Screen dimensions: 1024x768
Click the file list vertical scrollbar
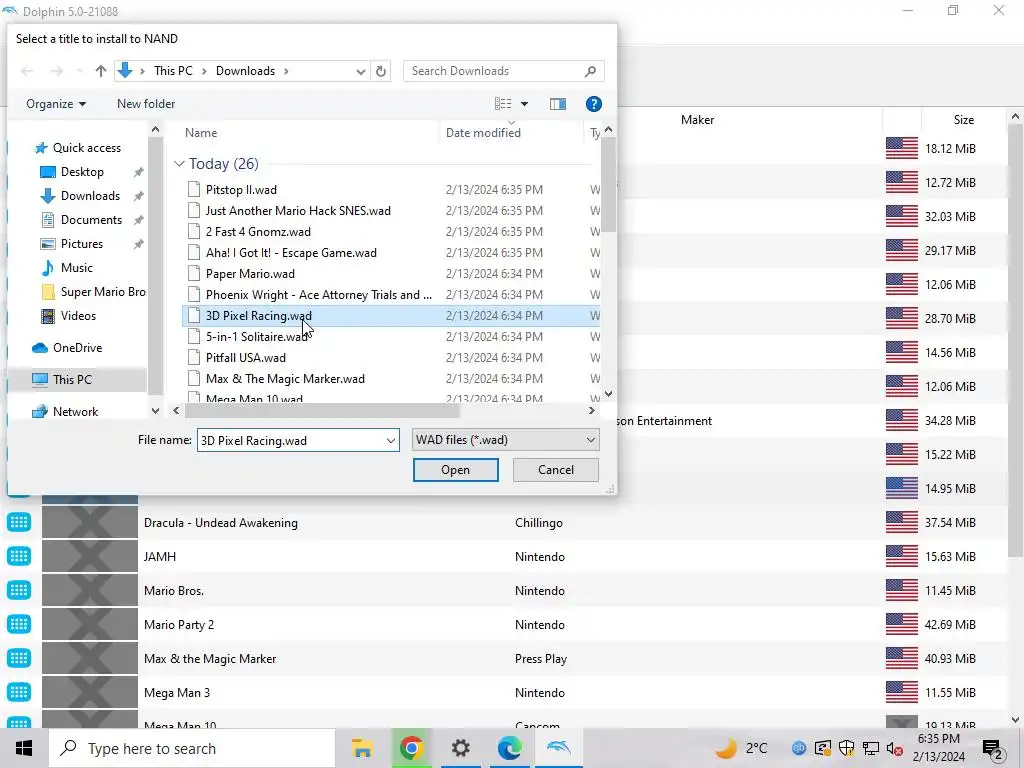[x=608, y=185]
